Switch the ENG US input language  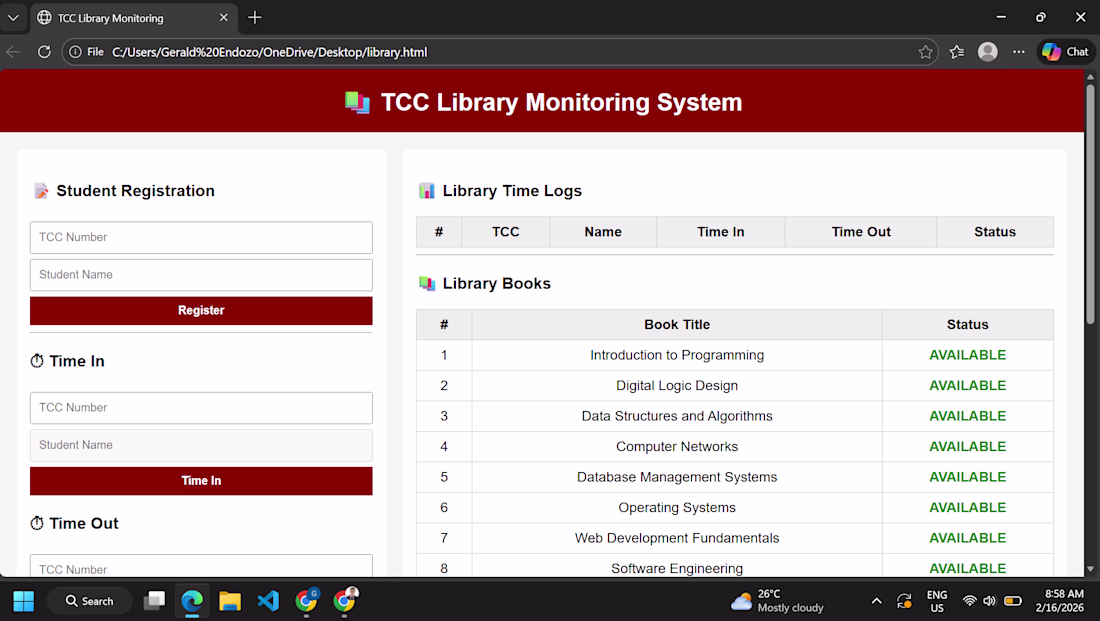pos(937,601)
